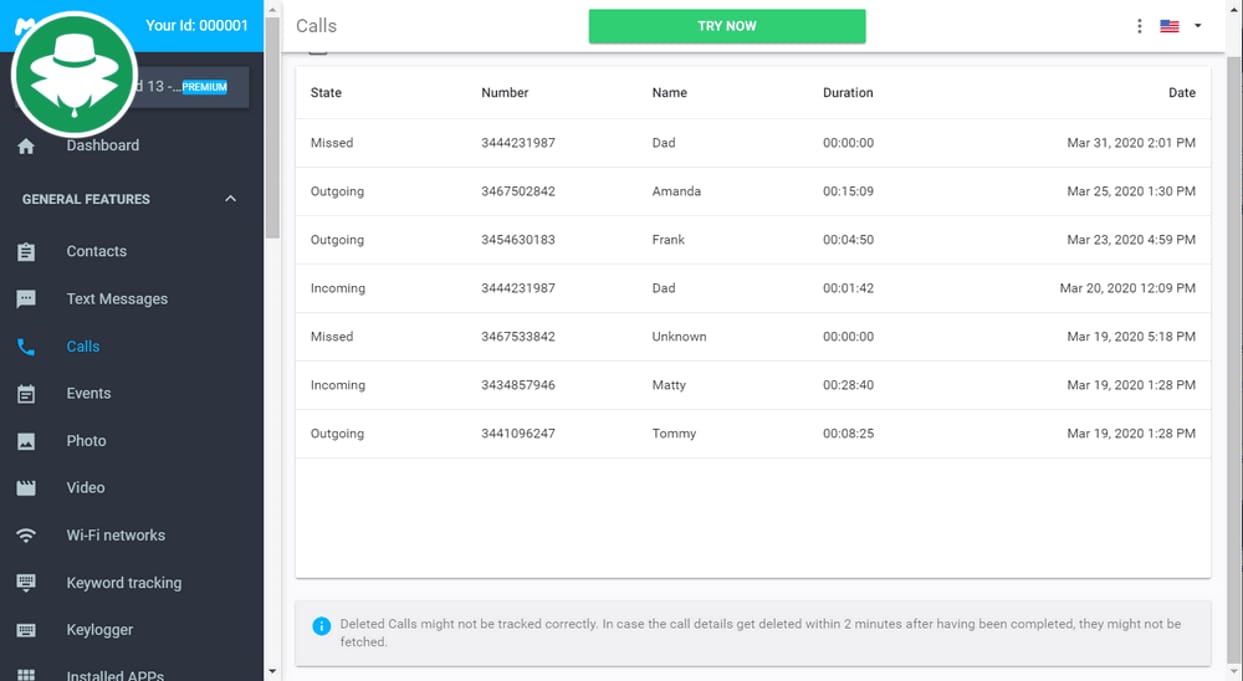
Task: Click the Events calendar icon
Action: coord(26,394)
